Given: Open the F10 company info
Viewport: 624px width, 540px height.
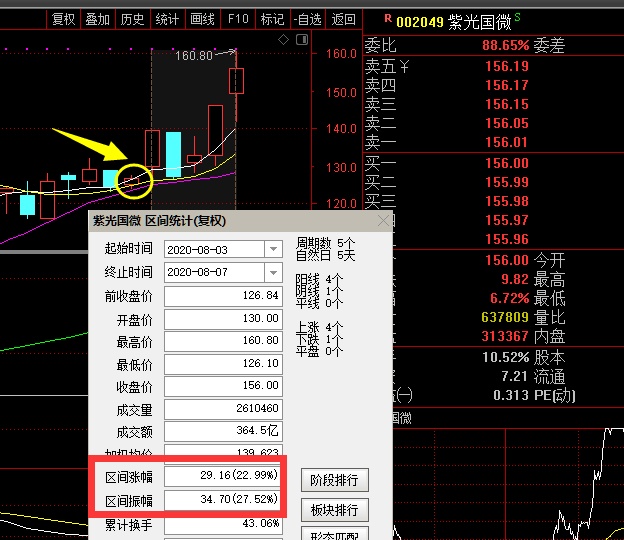Looking at the screenshot, I should (238, 19).
